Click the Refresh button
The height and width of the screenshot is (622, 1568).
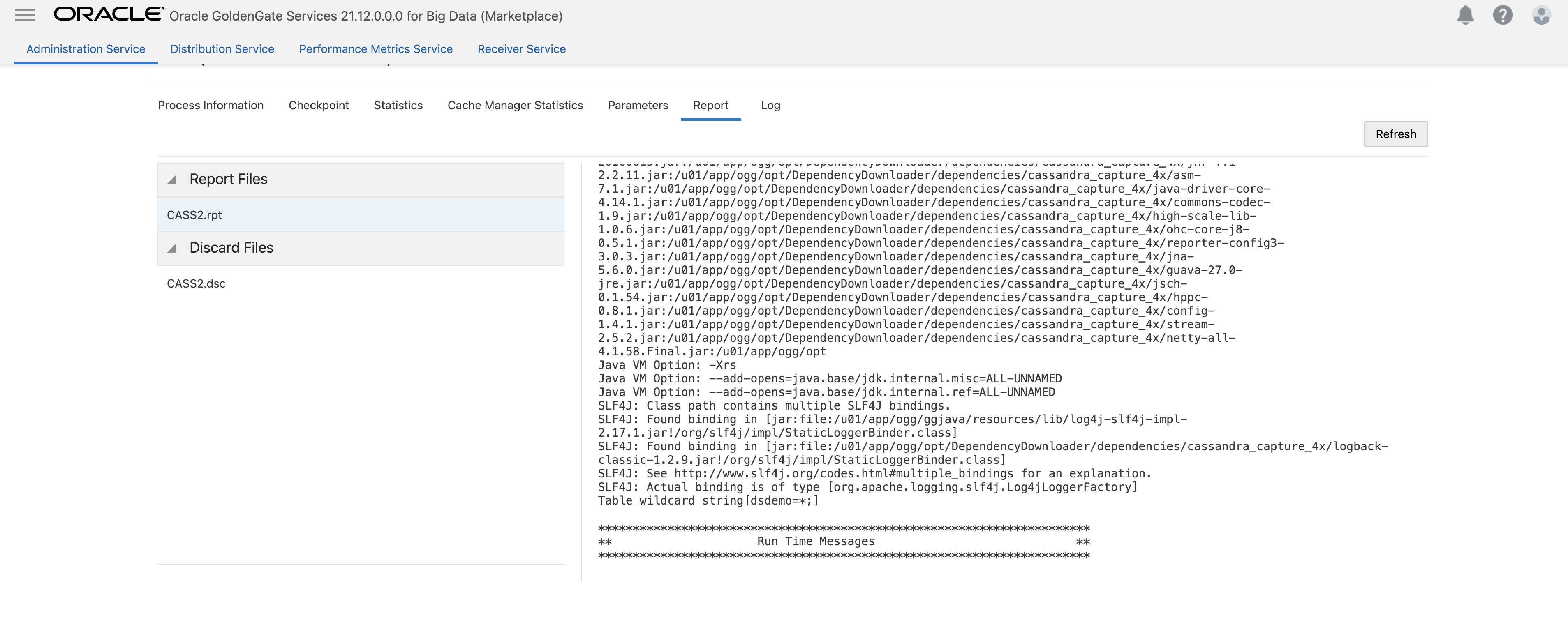1396,134
